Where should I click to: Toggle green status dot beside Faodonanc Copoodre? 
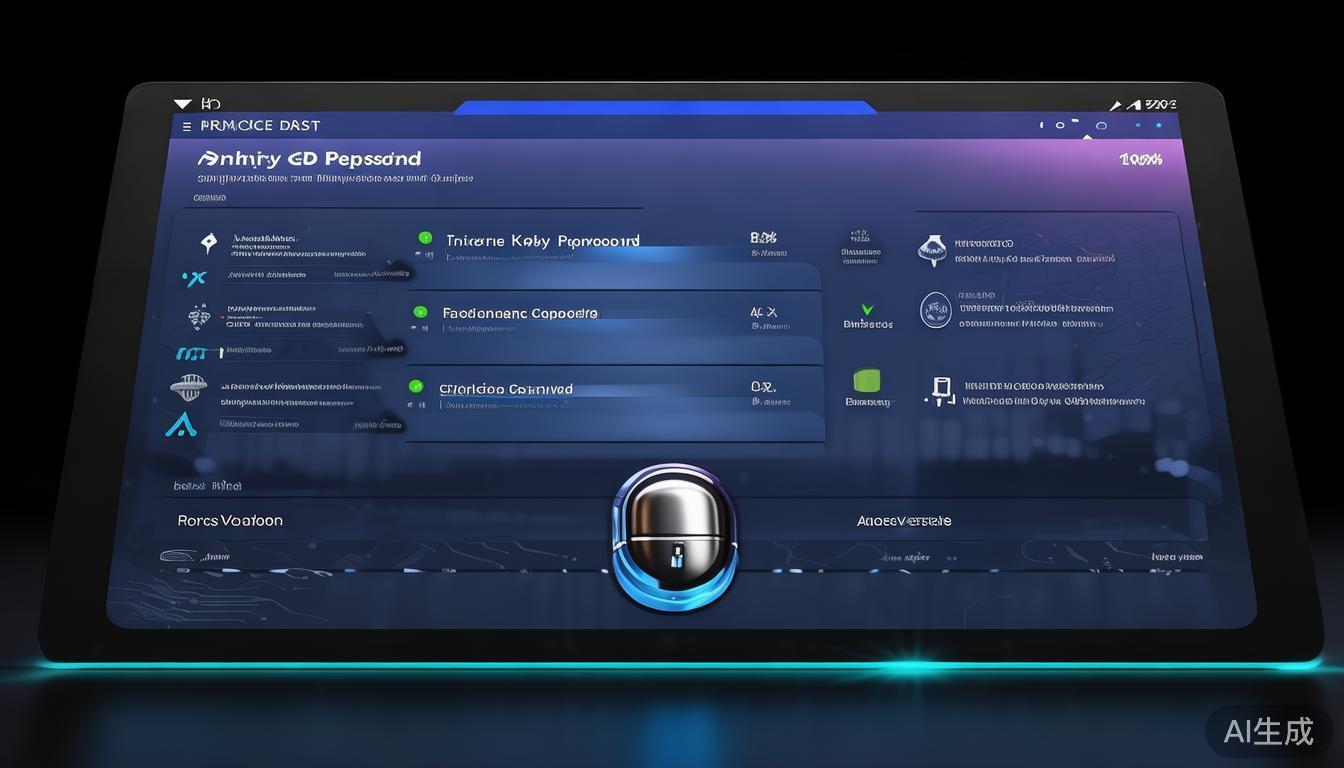(x=419, y=312)
